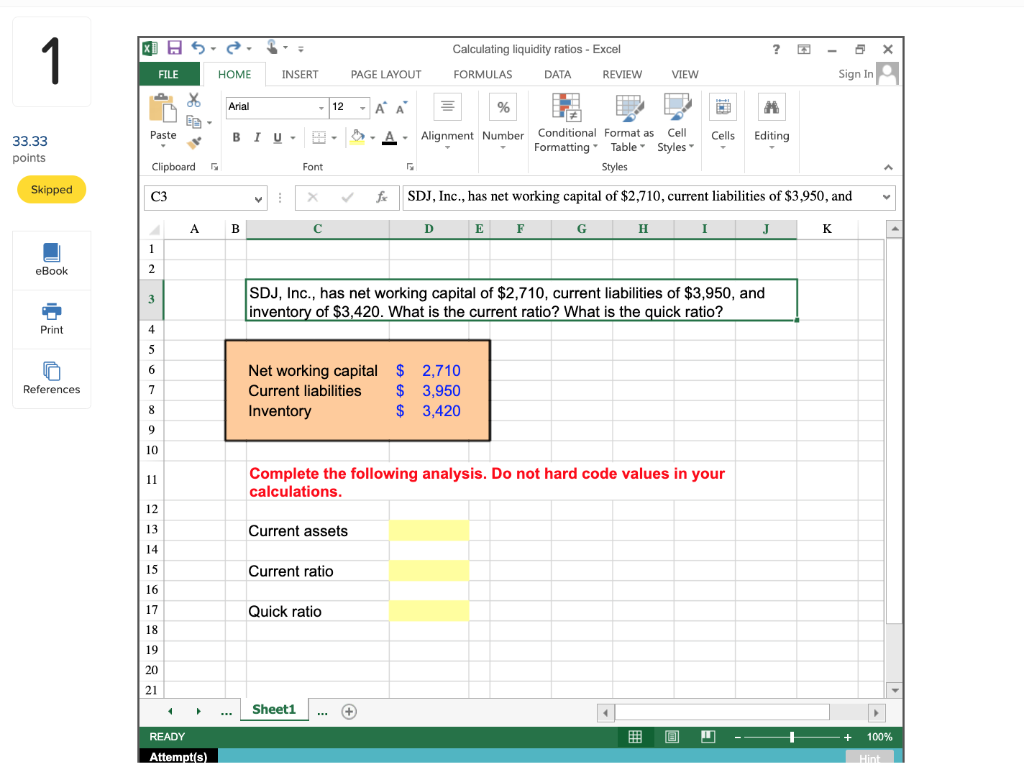Image resolution: width=1024 pixels, height=772 pixels.
Task: Open the eBook sidebar icon
Action: 52,253
